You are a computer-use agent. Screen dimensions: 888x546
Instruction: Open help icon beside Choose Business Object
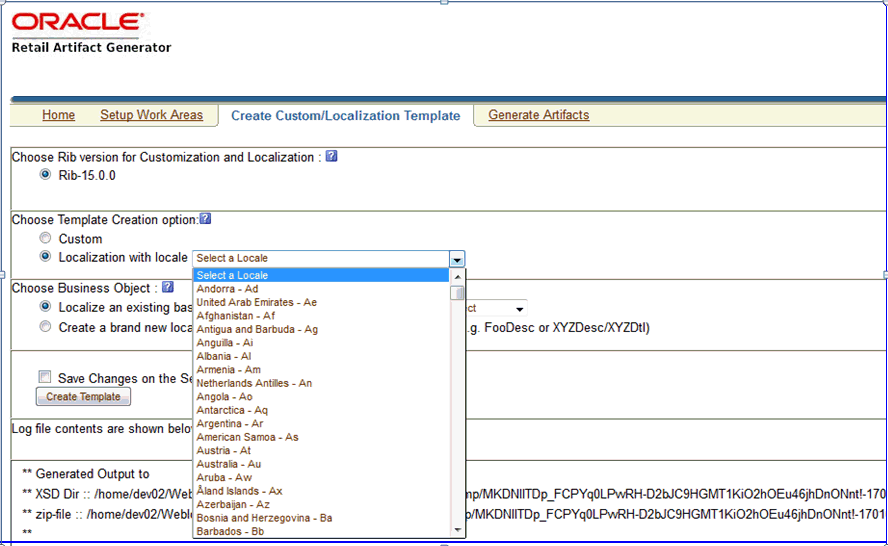(x=168, y=287)
